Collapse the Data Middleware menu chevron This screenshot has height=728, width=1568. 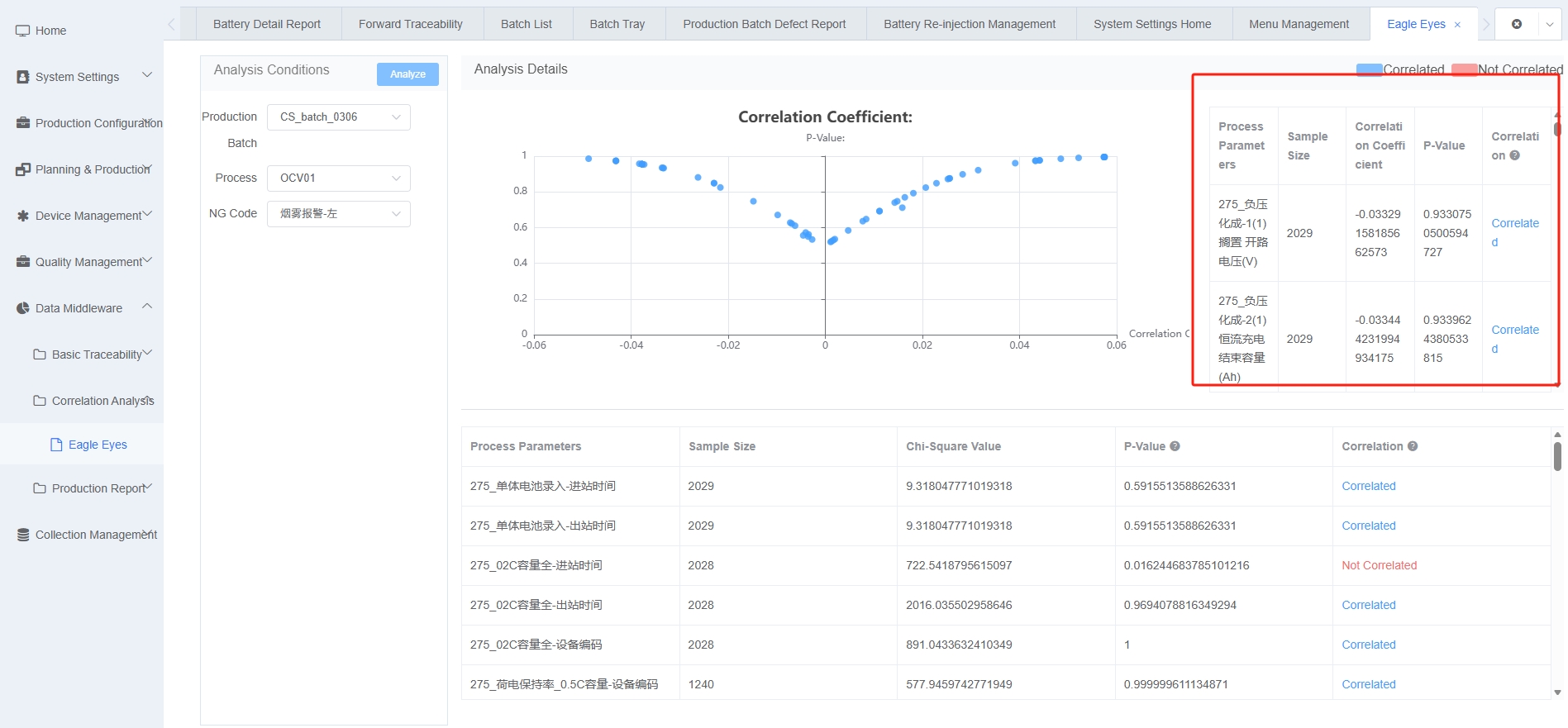(147, 307)
